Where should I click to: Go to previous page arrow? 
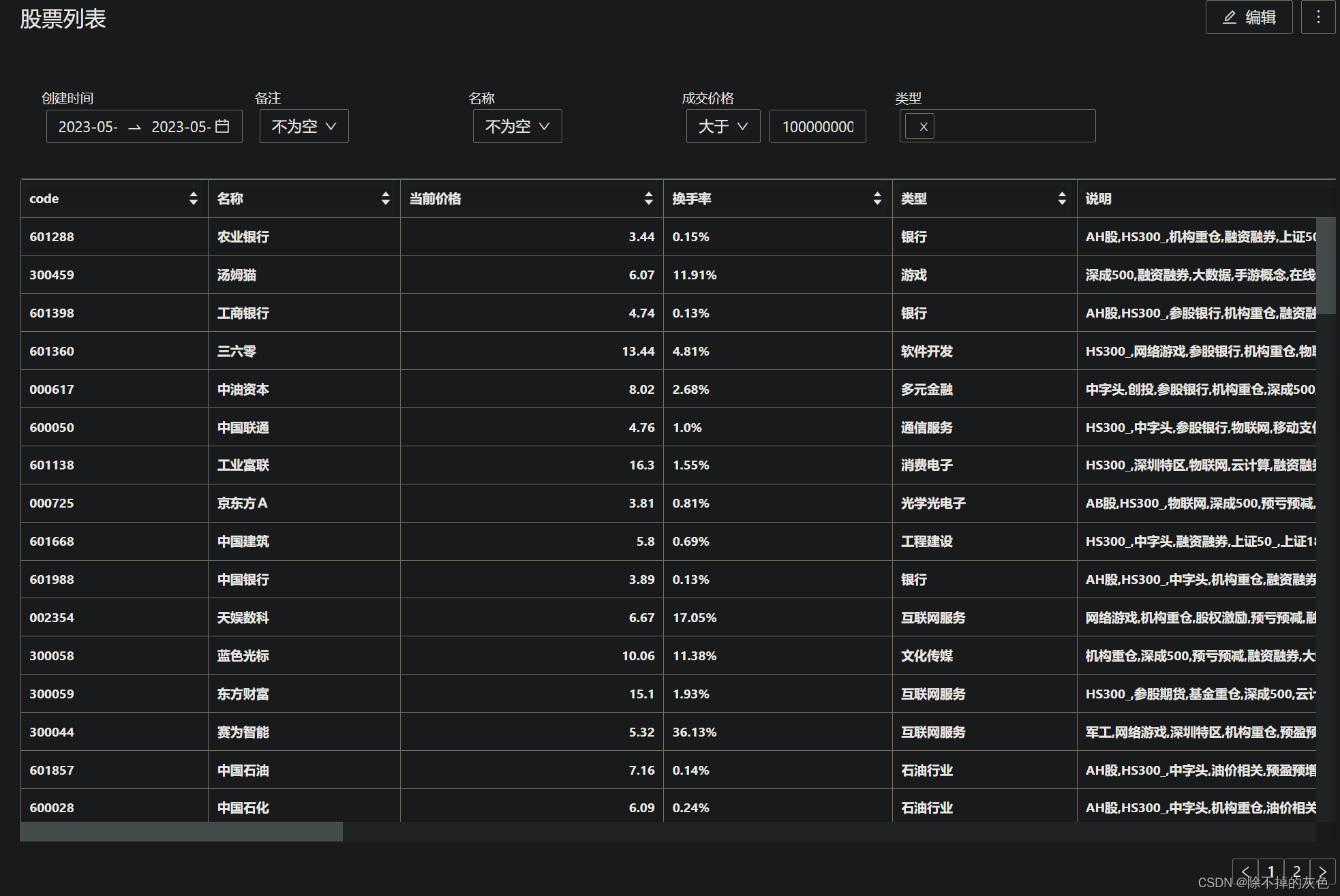(1245, 871)
